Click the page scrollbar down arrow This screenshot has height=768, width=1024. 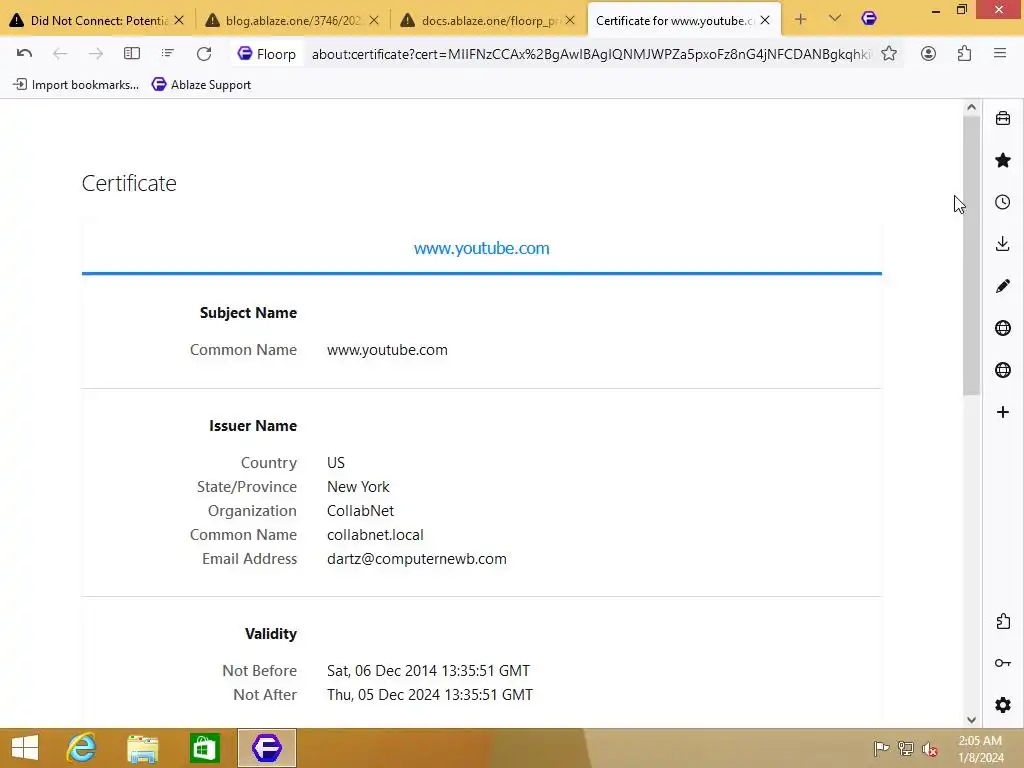(x=971, y=720)
